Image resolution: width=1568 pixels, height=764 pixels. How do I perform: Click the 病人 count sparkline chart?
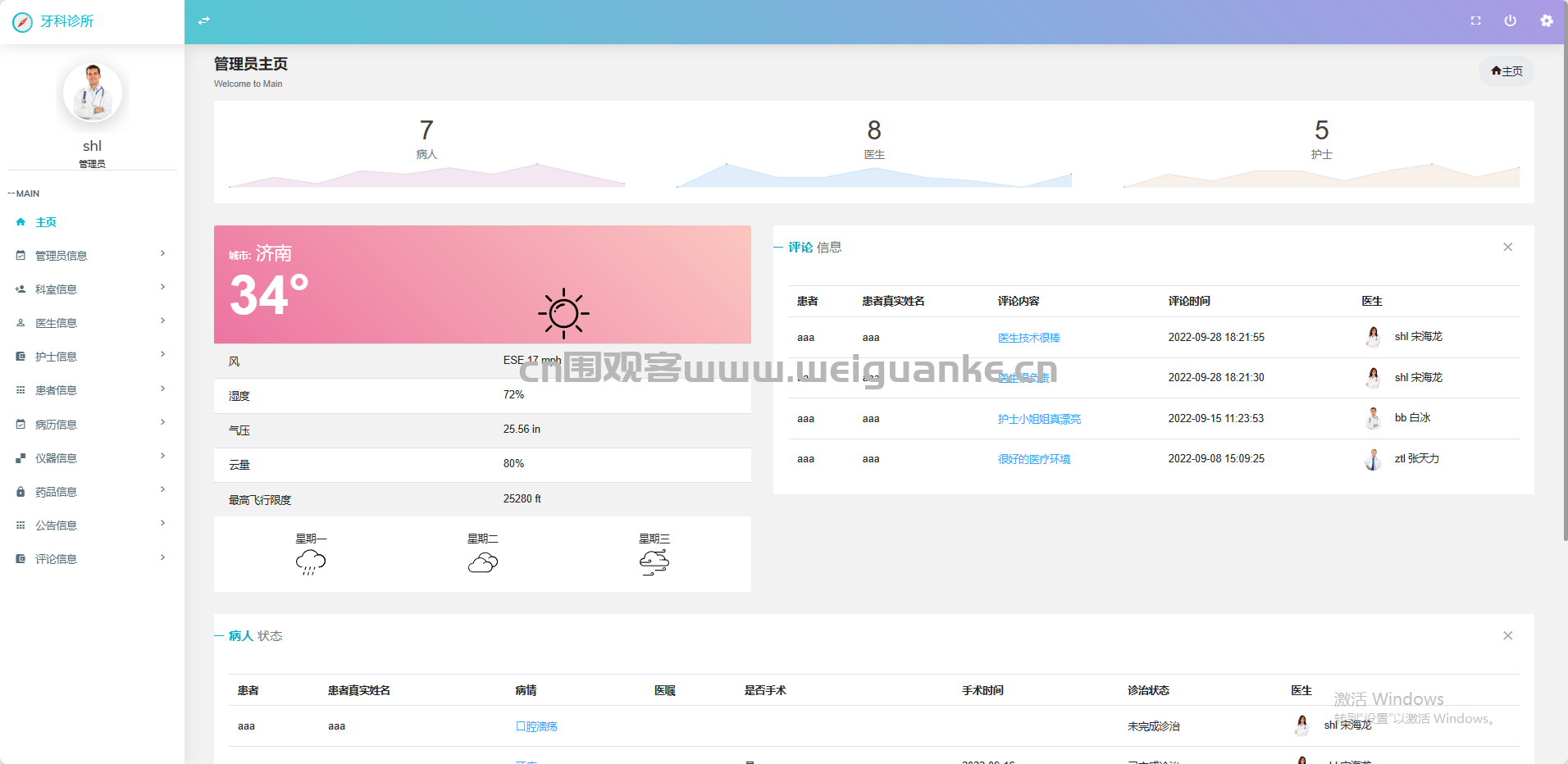coord(426,175)
